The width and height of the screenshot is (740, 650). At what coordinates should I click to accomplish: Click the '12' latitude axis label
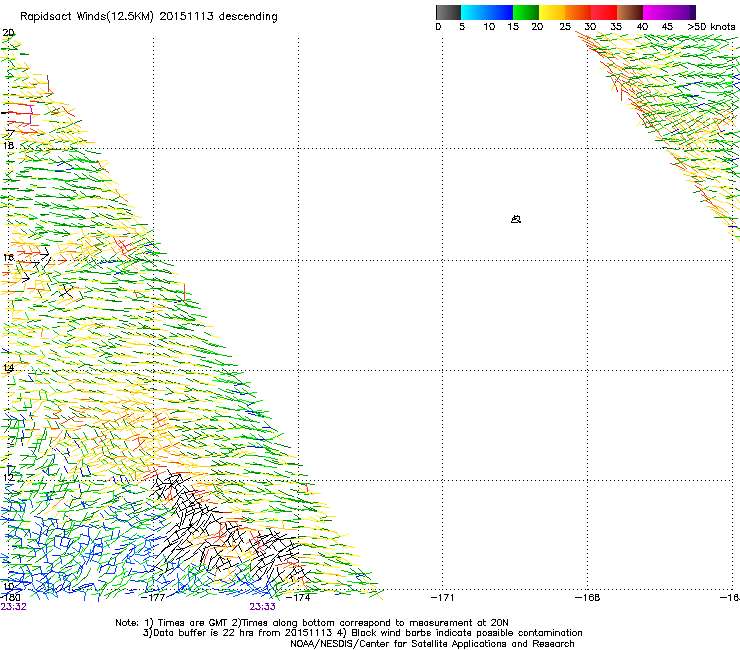[x=8, y=478]
